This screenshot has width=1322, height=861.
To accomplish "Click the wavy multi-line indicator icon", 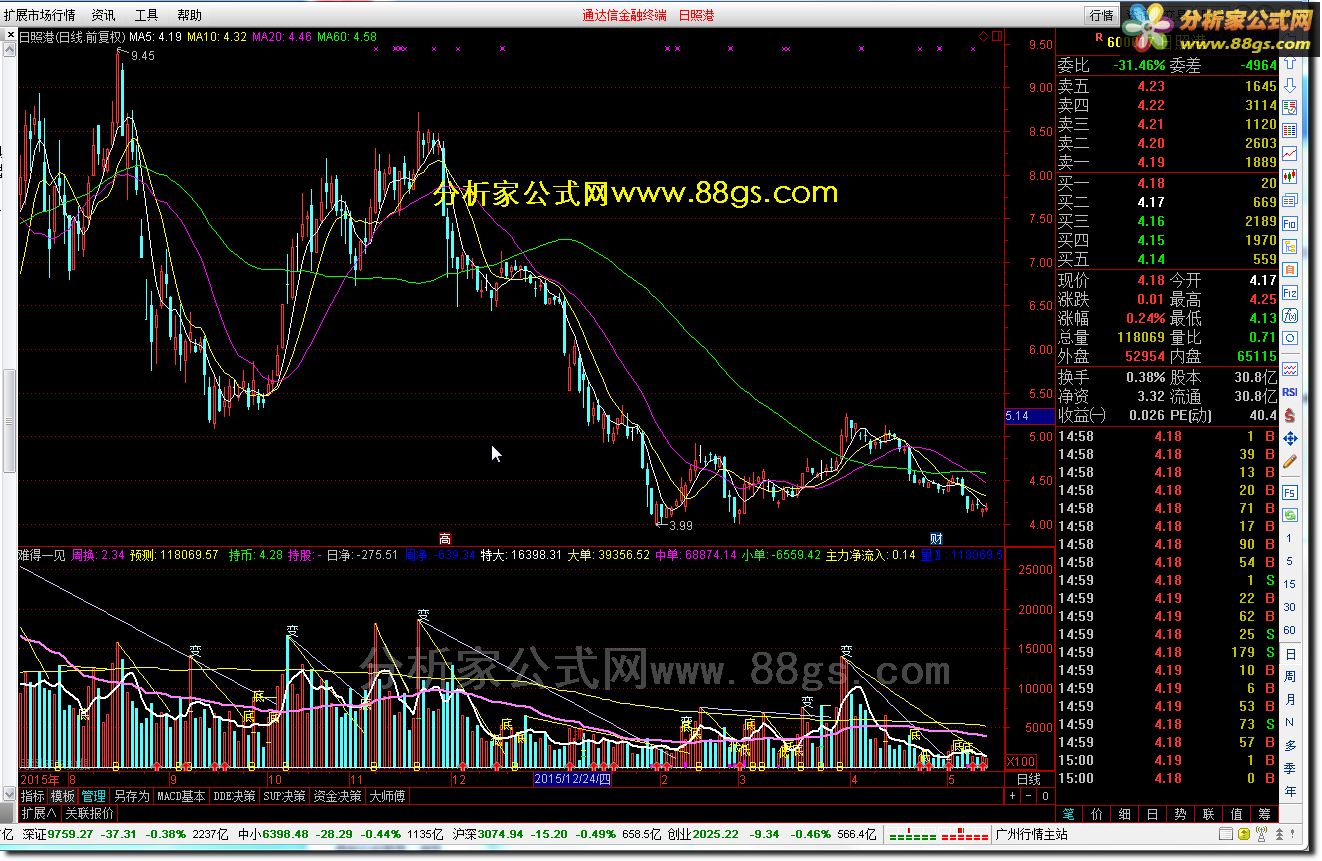I will (1290, 369).
